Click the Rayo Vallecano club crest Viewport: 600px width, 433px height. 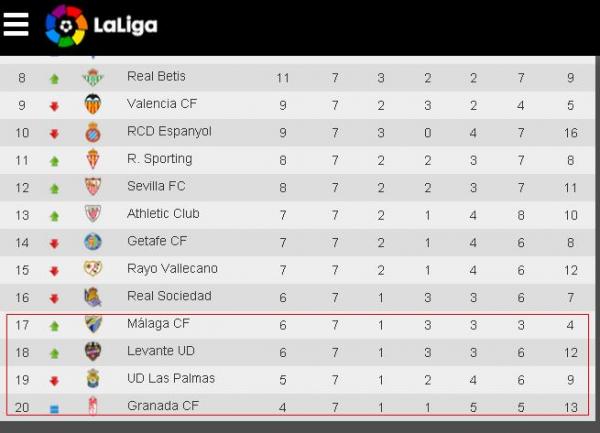click(x=91, y=269)
